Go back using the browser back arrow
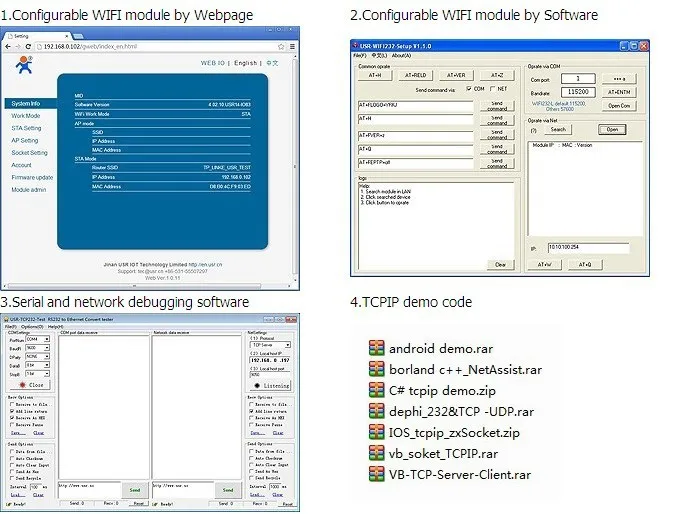 pyautogui.click(x=8, y=46)
